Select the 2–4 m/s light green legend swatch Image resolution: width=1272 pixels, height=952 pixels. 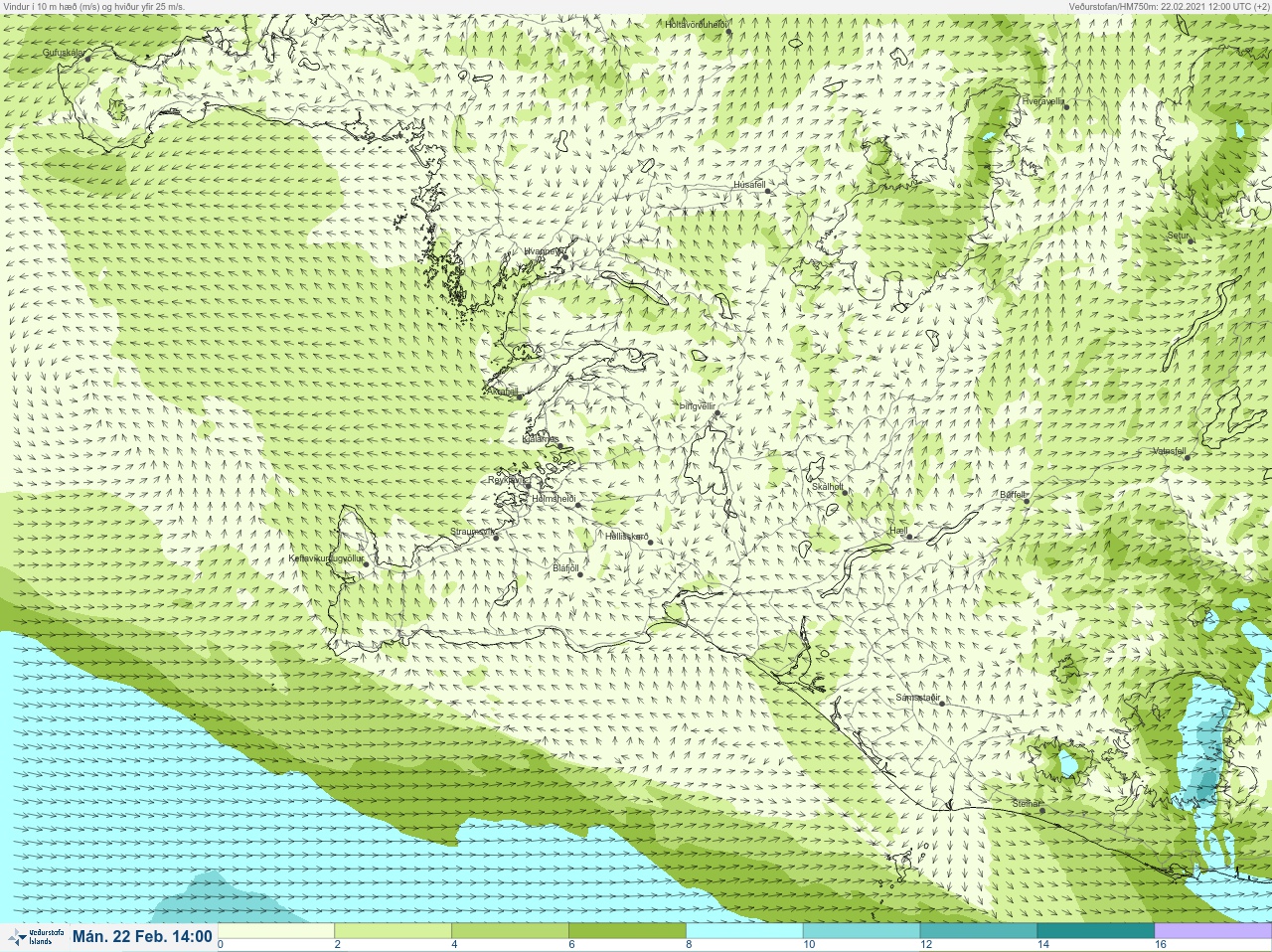[394, 930]
